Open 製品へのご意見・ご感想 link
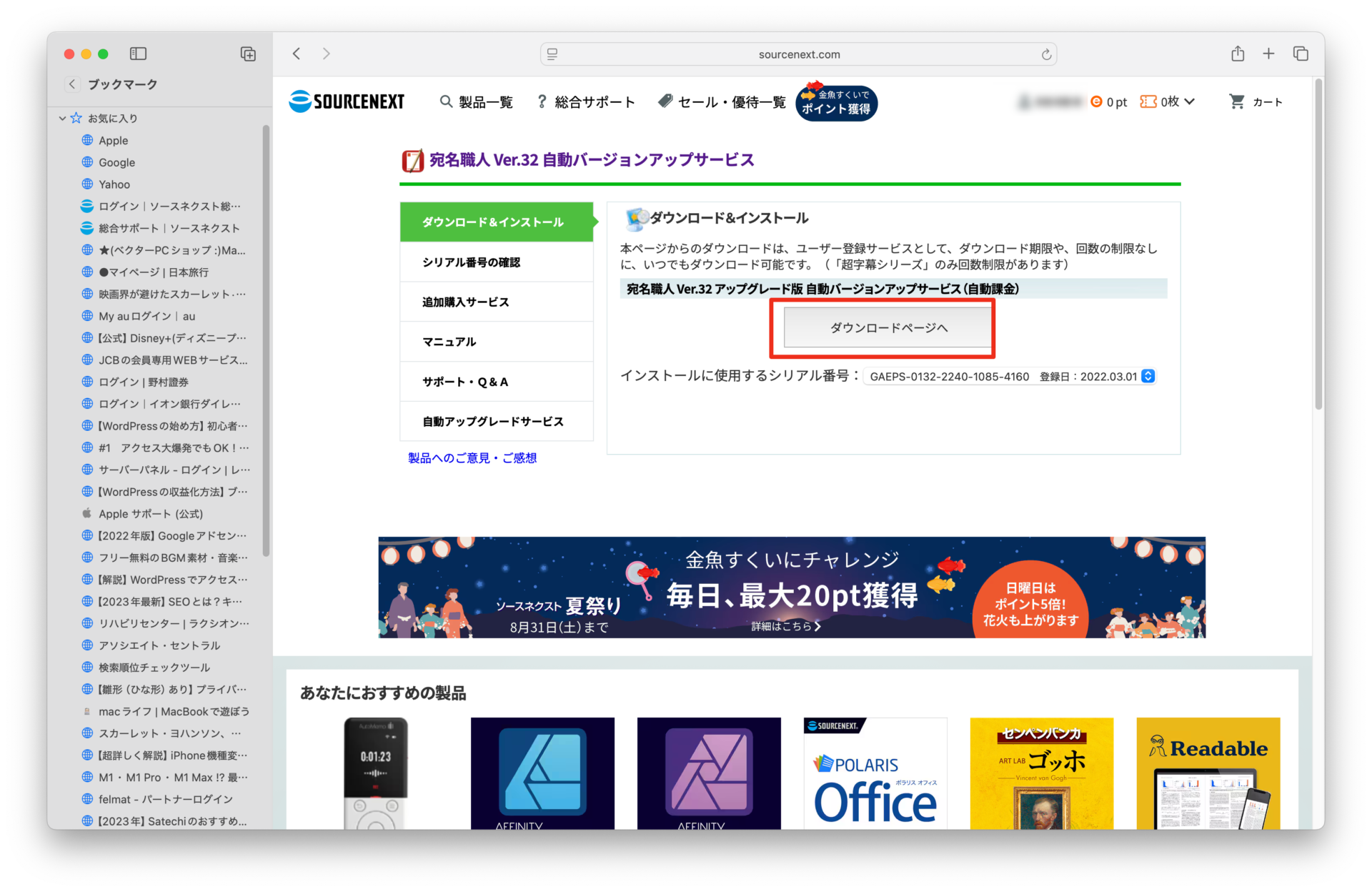1372x892 pixels. (x=472, y=458)
